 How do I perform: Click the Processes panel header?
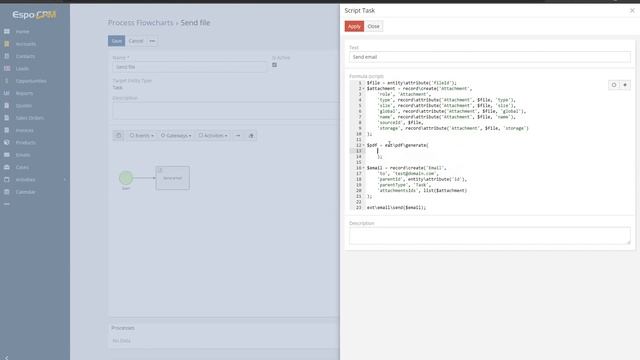pyautogui.click(x=123, y=328)
